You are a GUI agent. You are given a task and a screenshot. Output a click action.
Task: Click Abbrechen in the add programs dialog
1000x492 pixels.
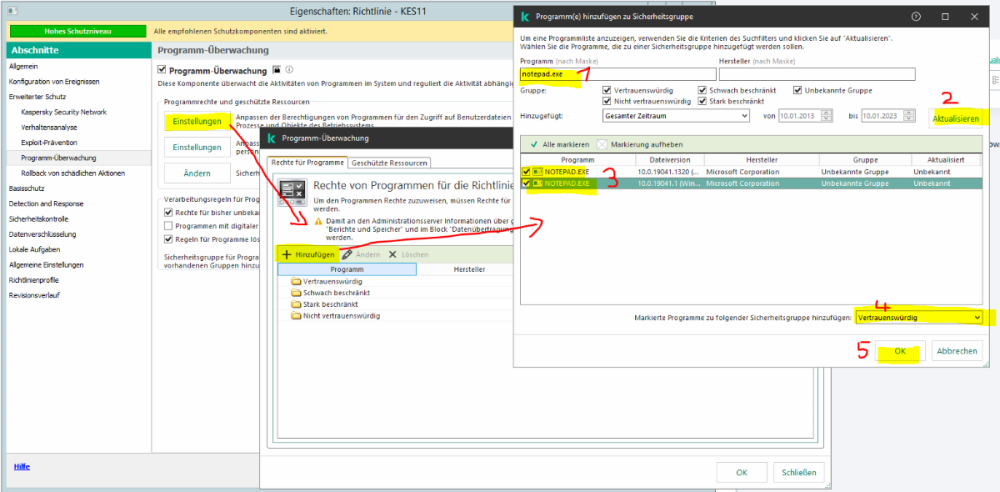(x=957, y=351)
